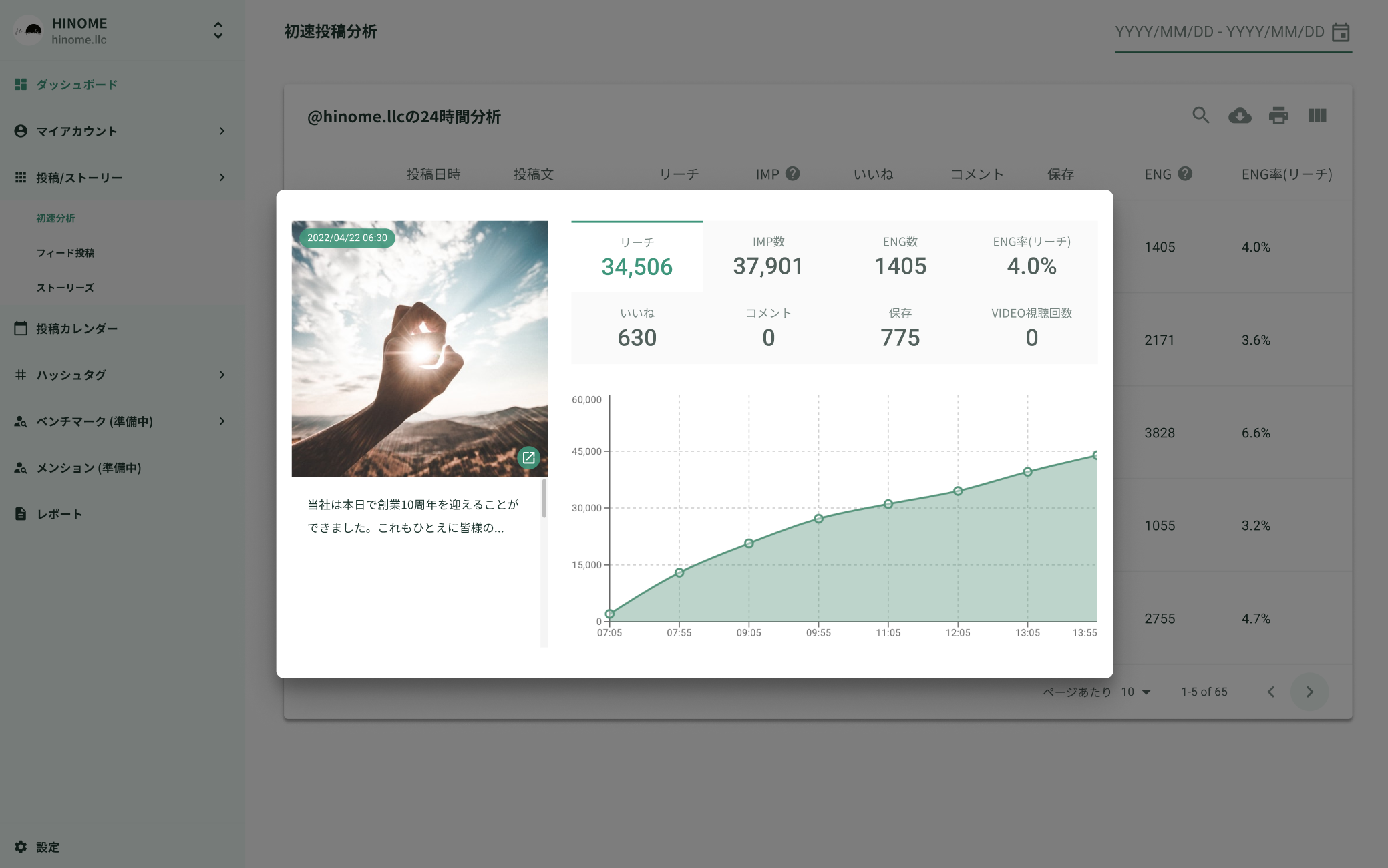
Task: Open post via external link icon
Action: click(528, 458)
